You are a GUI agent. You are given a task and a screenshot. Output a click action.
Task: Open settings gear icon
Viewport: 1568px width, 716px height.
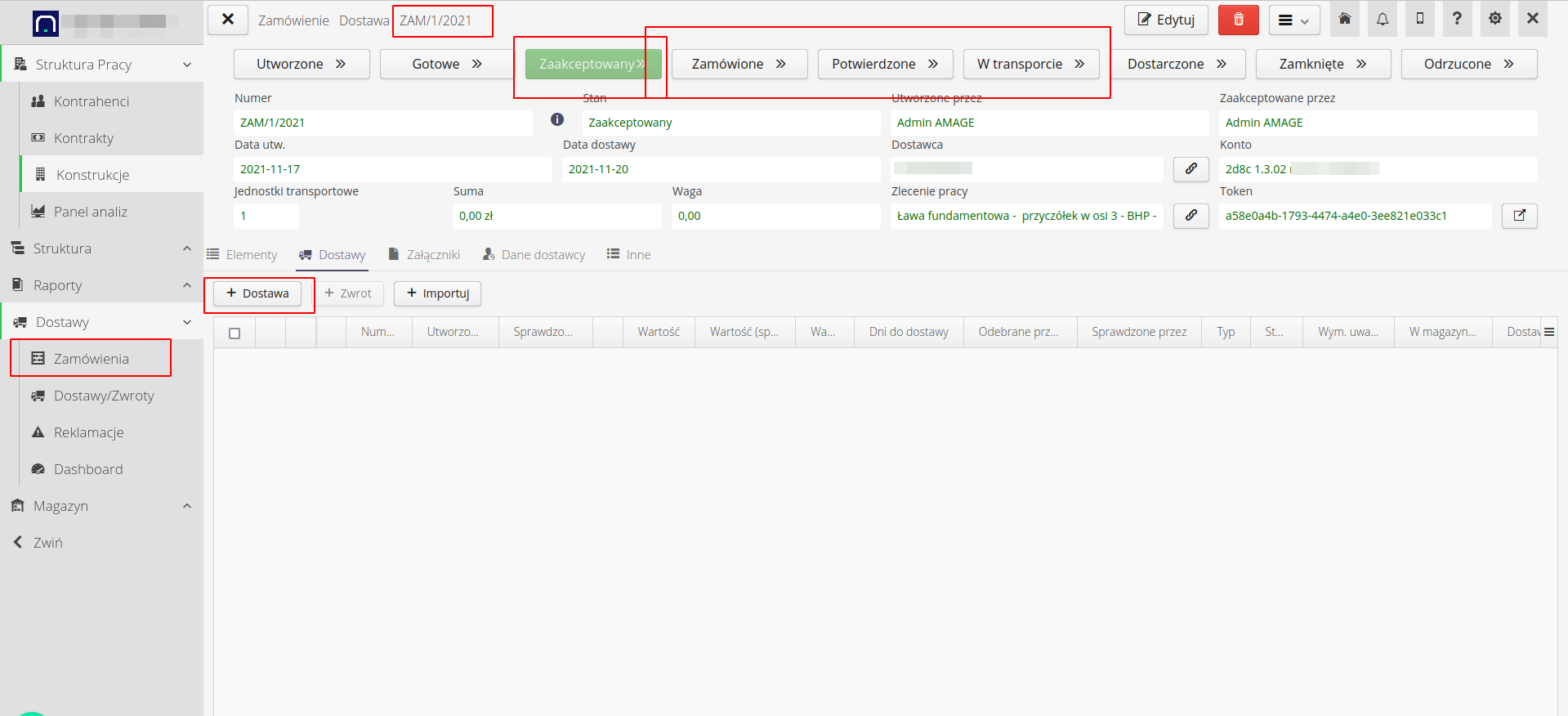coord(1494,20)
